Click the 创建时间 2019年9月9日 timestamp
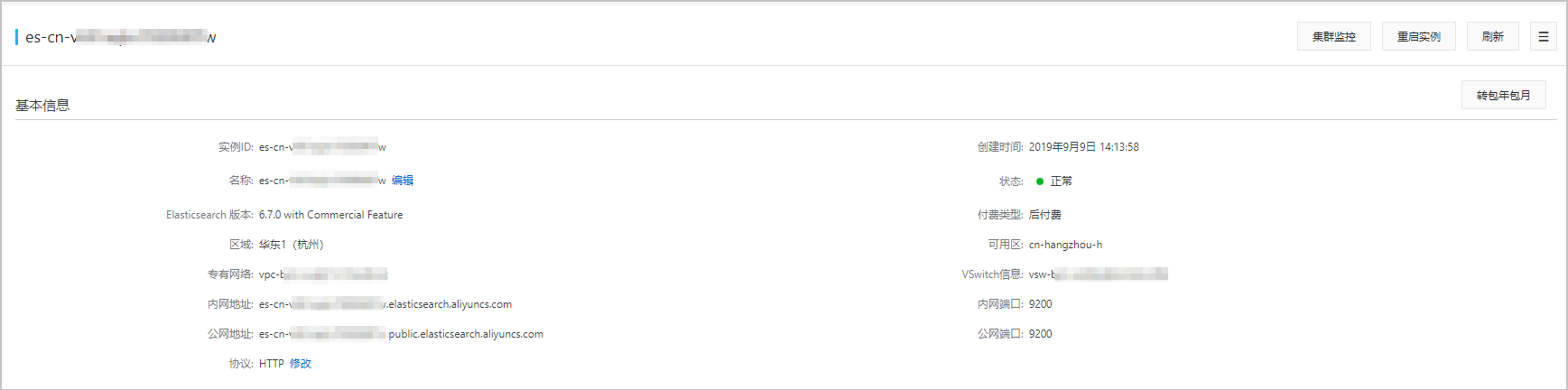The image size is (1568, 390). tap(1084, 147)
